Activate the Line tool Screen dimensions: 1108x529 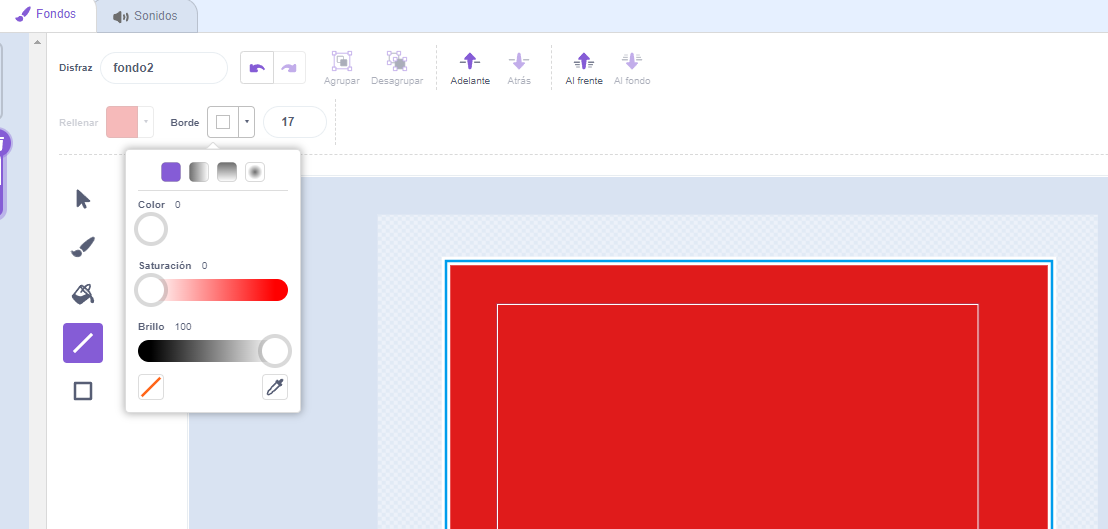pos(83,343)
